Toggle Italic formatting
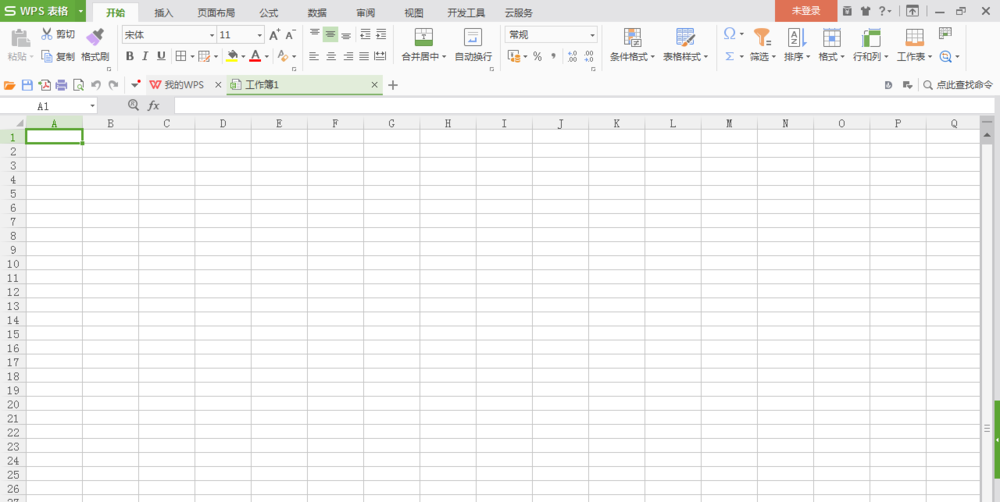Viewport: 1000px width, 502px height. click(x=145, y=56)
